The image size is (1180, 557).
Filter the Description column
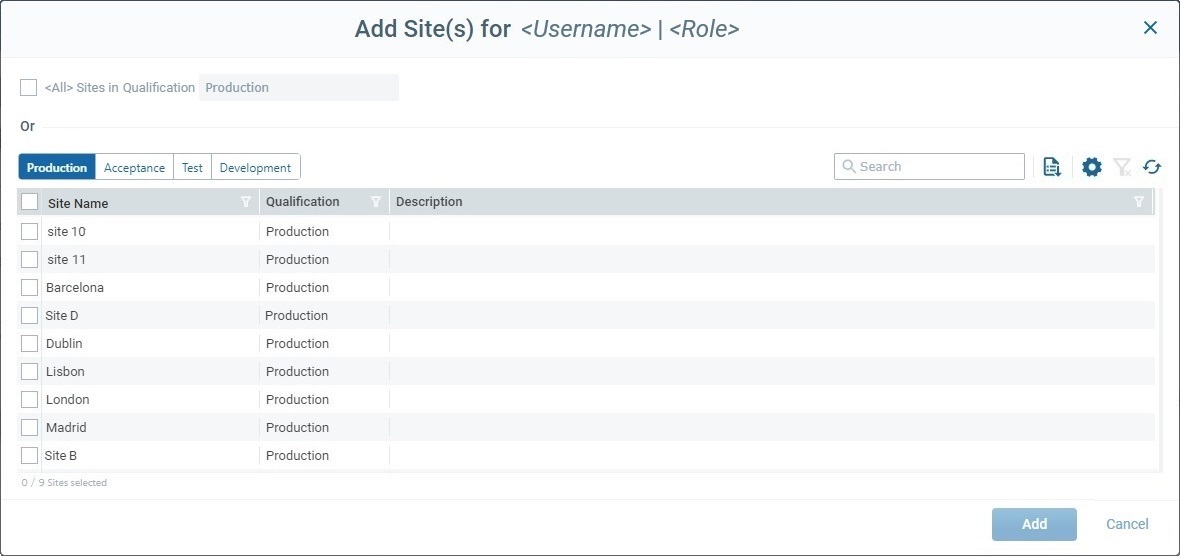(1138, 202)
